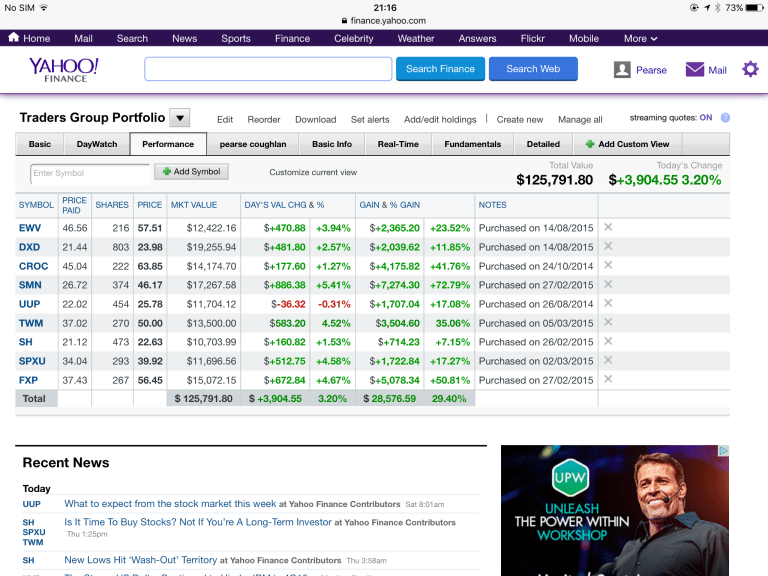
Task: Remove the EWV row with X icon
Action: pyautogui.click(x=608, y=228)
